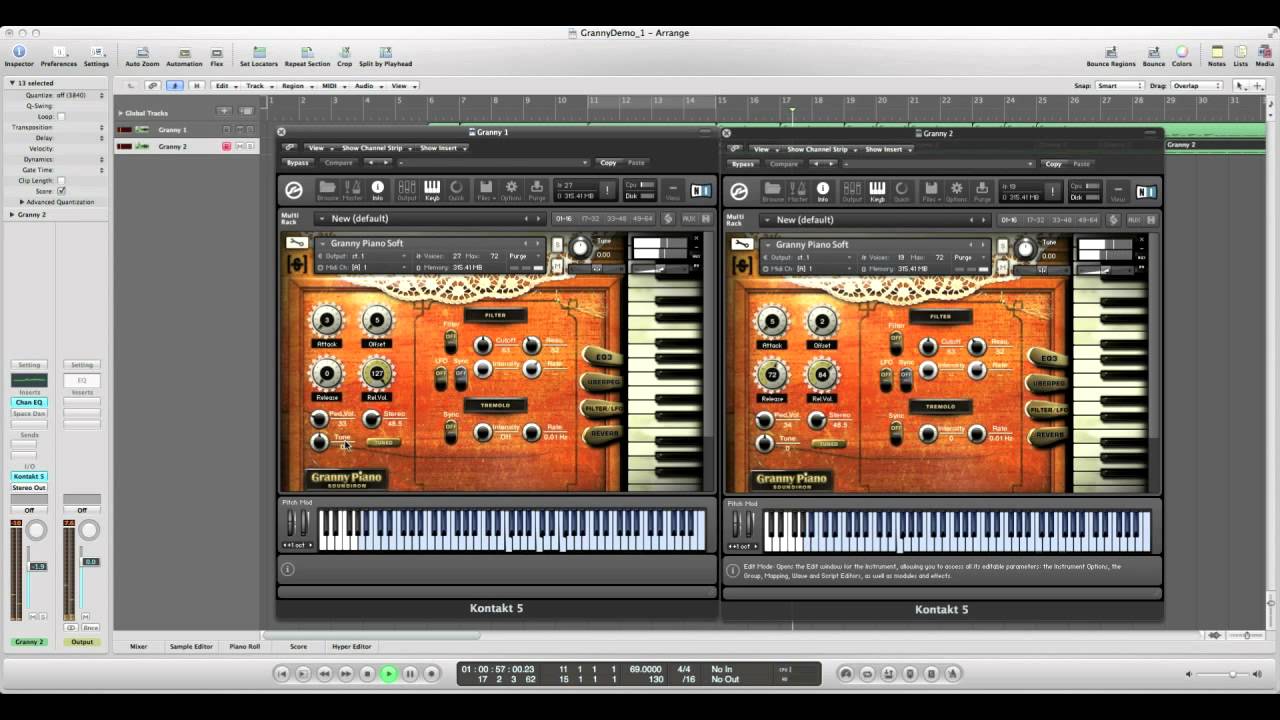Click the Bounce Regions icon
Image resolution: width=1280 pixels, height=720 pixels.
pos(1111,56)
